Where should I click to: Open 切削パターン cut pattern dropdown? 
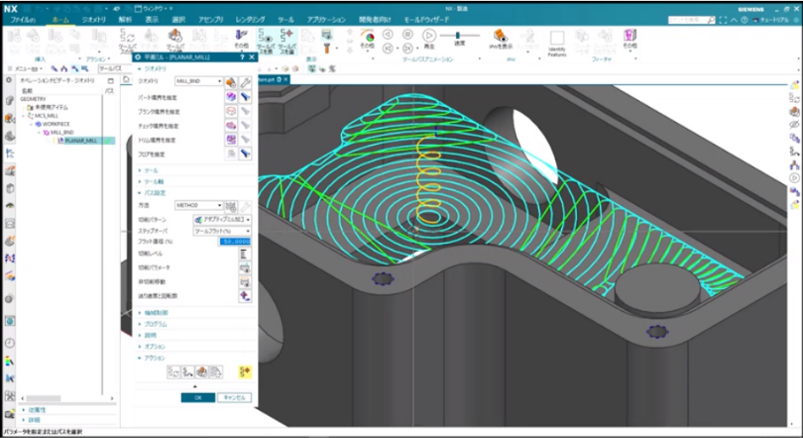click(222, 220)
